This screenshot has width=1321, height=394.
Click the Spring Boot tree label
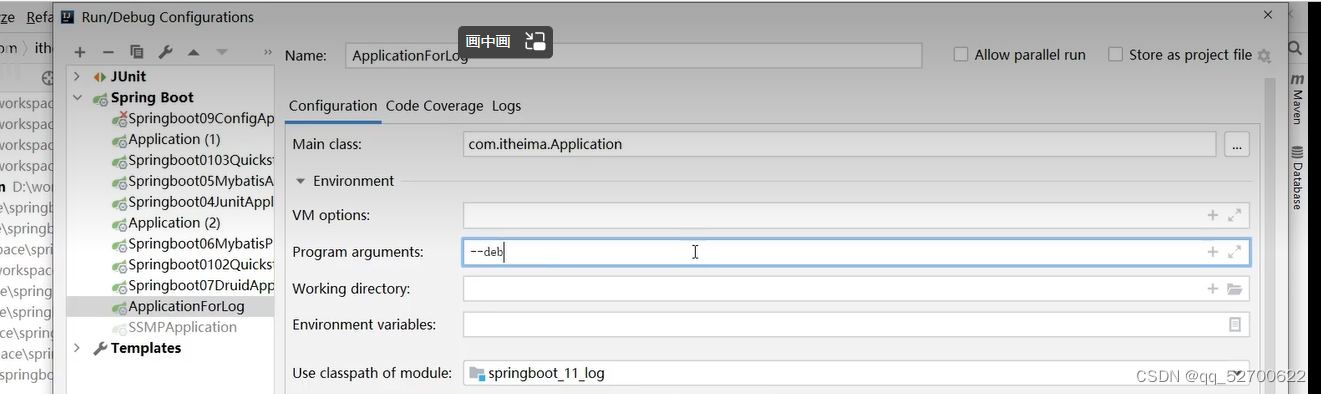point(152,97)
